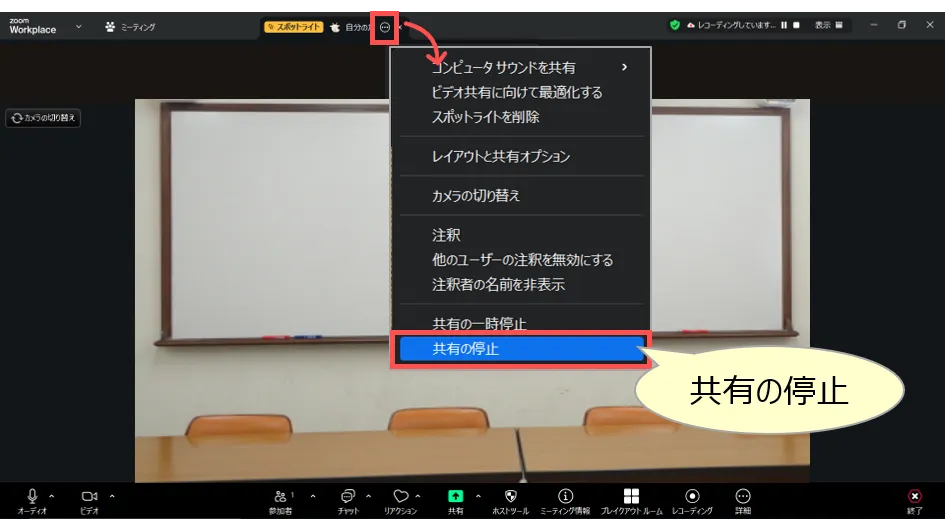
Task: Expand the コンピュータ サウンドを共有 submenu
Action: click(x=624, y=68)
